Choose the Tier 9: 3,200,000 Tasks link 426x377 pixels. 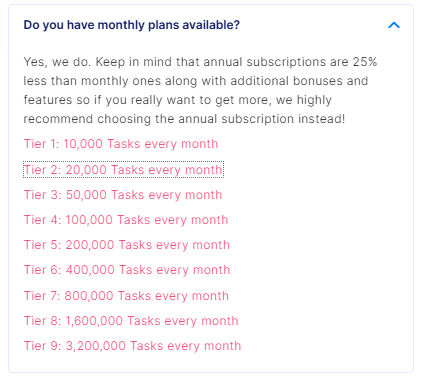pyautogui.click(x=132, y=346)
